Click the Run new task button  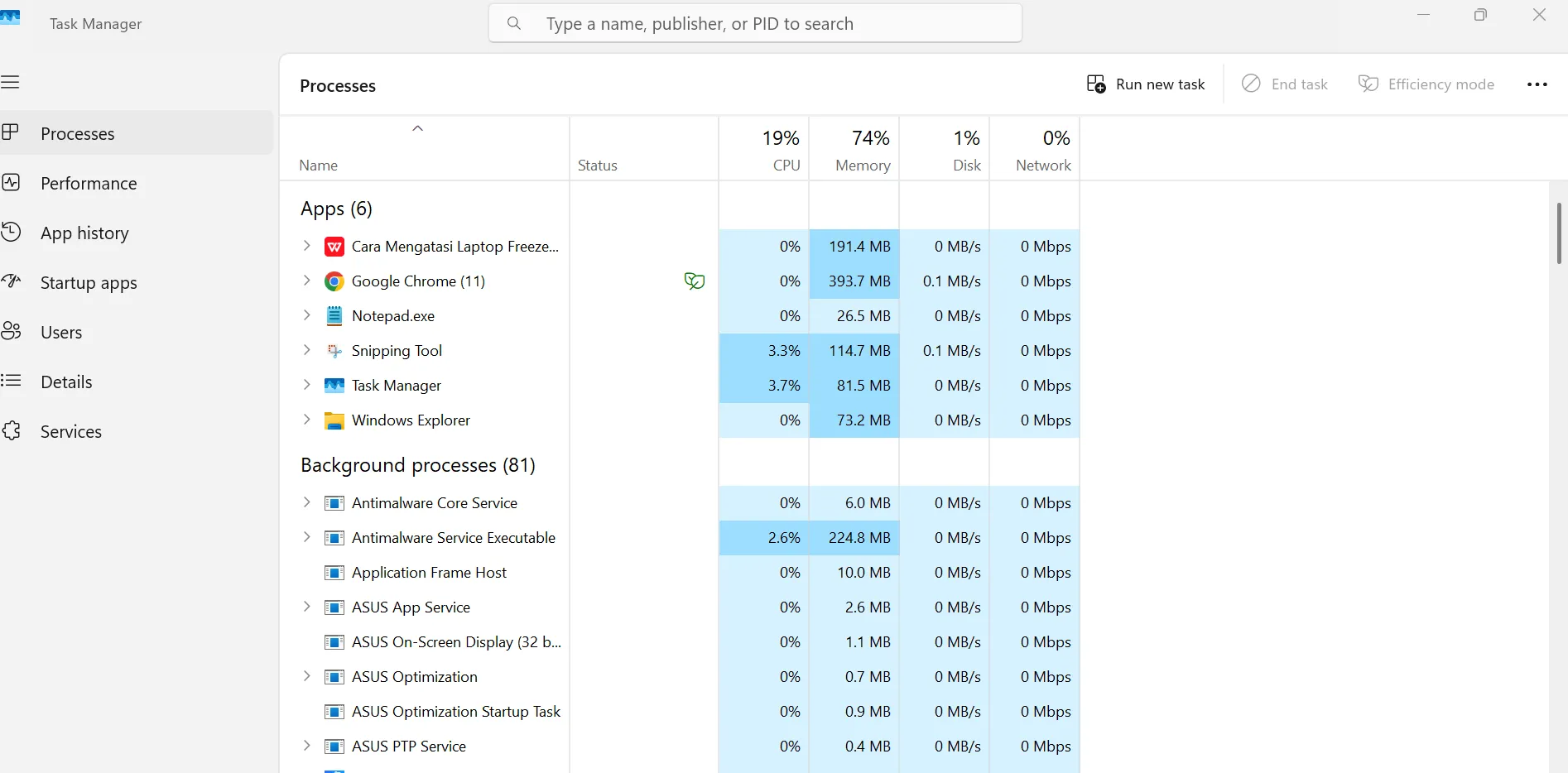1146,84
